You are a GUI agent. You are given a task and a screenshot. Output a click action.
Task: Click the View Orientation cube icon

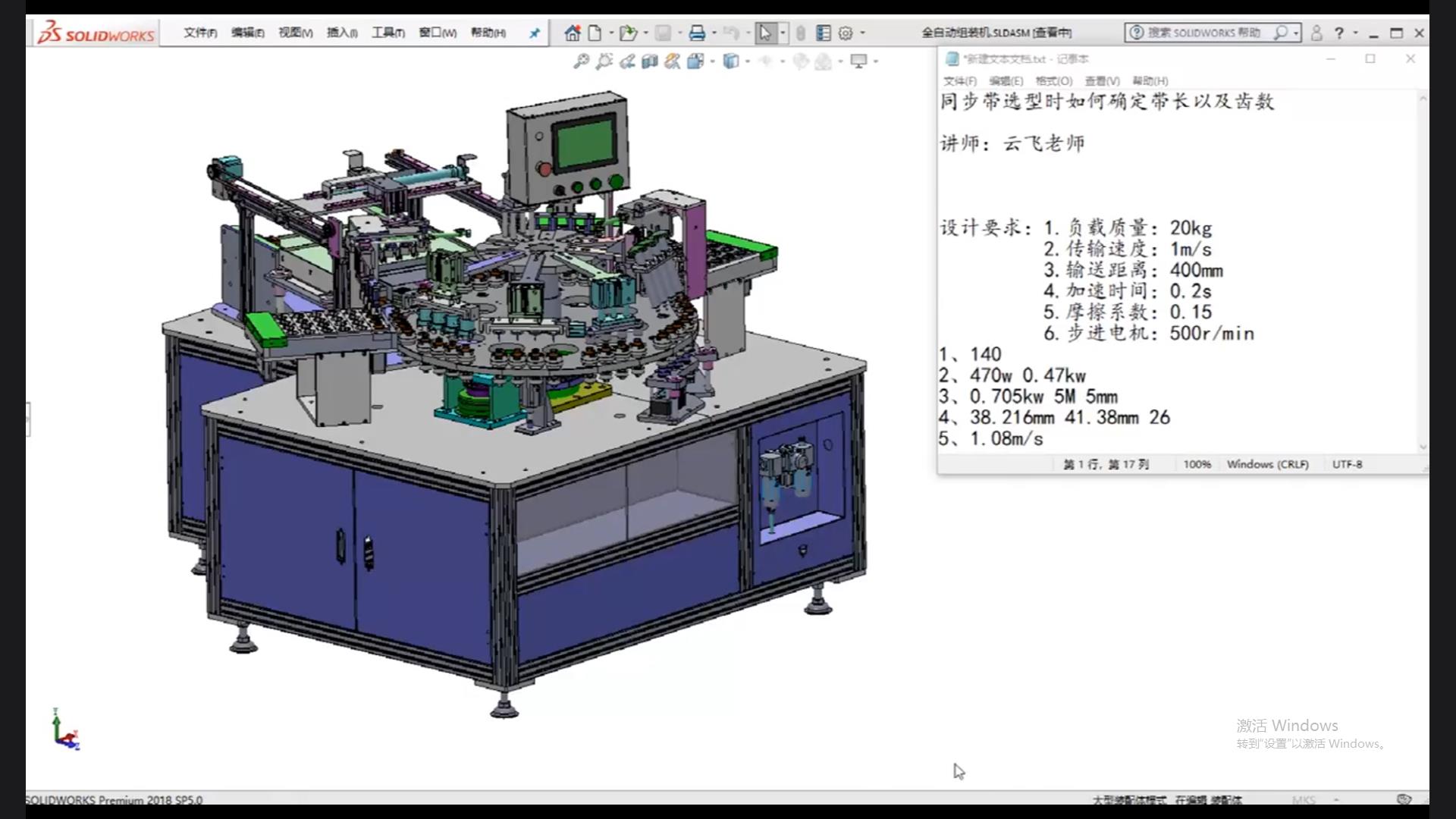[x=695, y=61]
